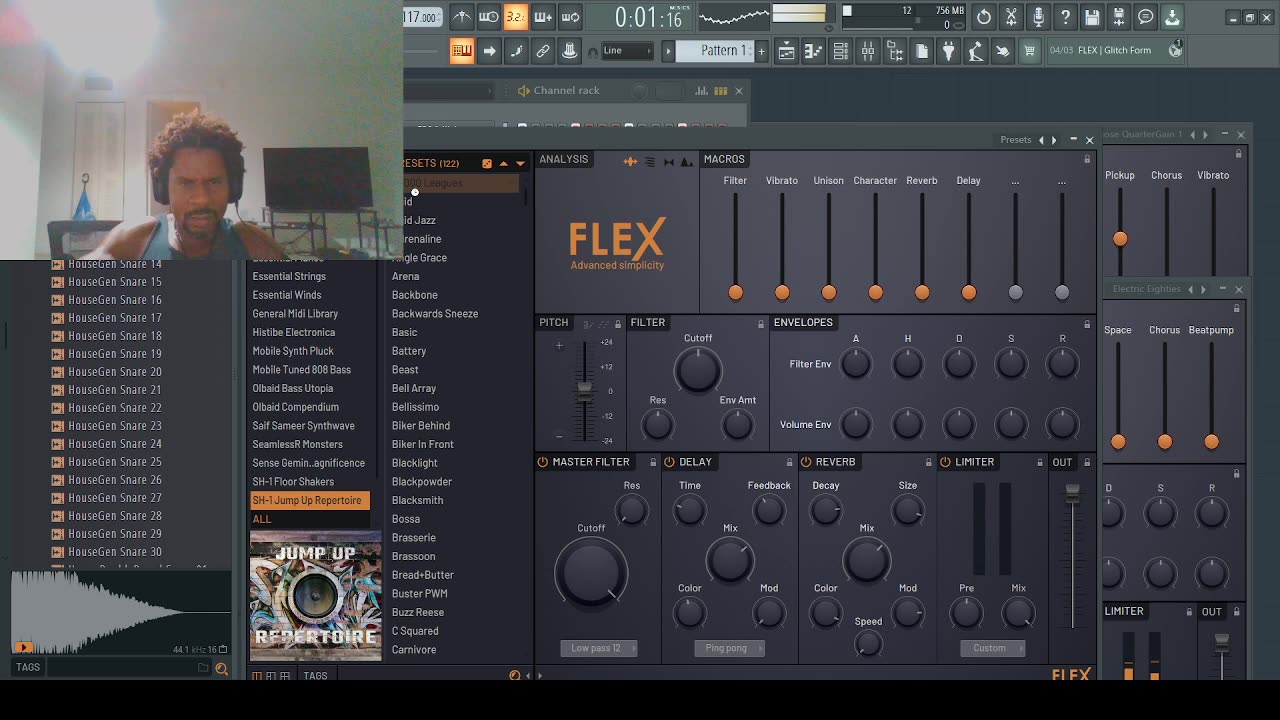Toggle the Delay power button

[x=670, y=462]
